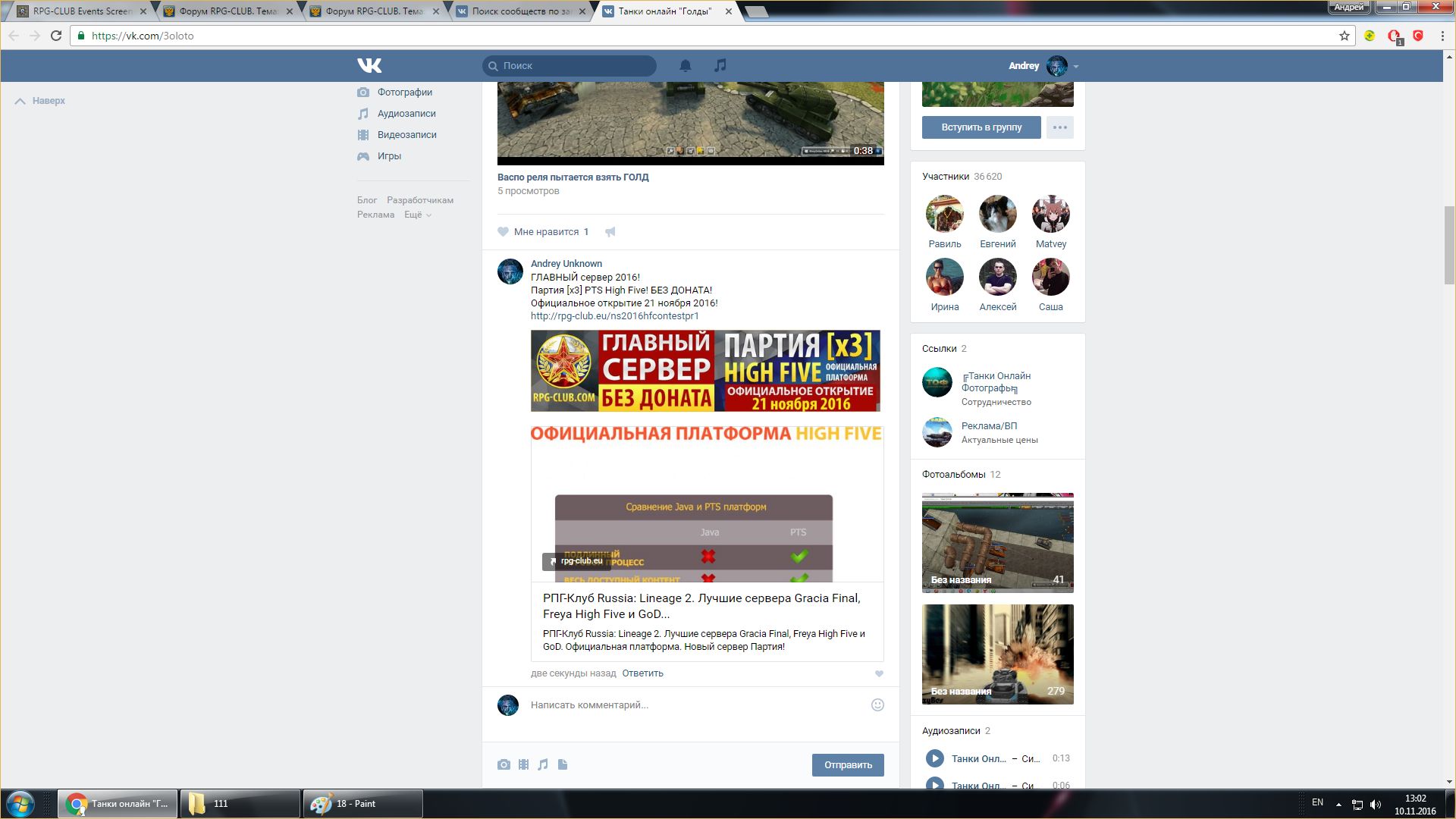Viewport: 1456px width, 819px height.
Task: Click Отправить send button
Action: [848, 765]
